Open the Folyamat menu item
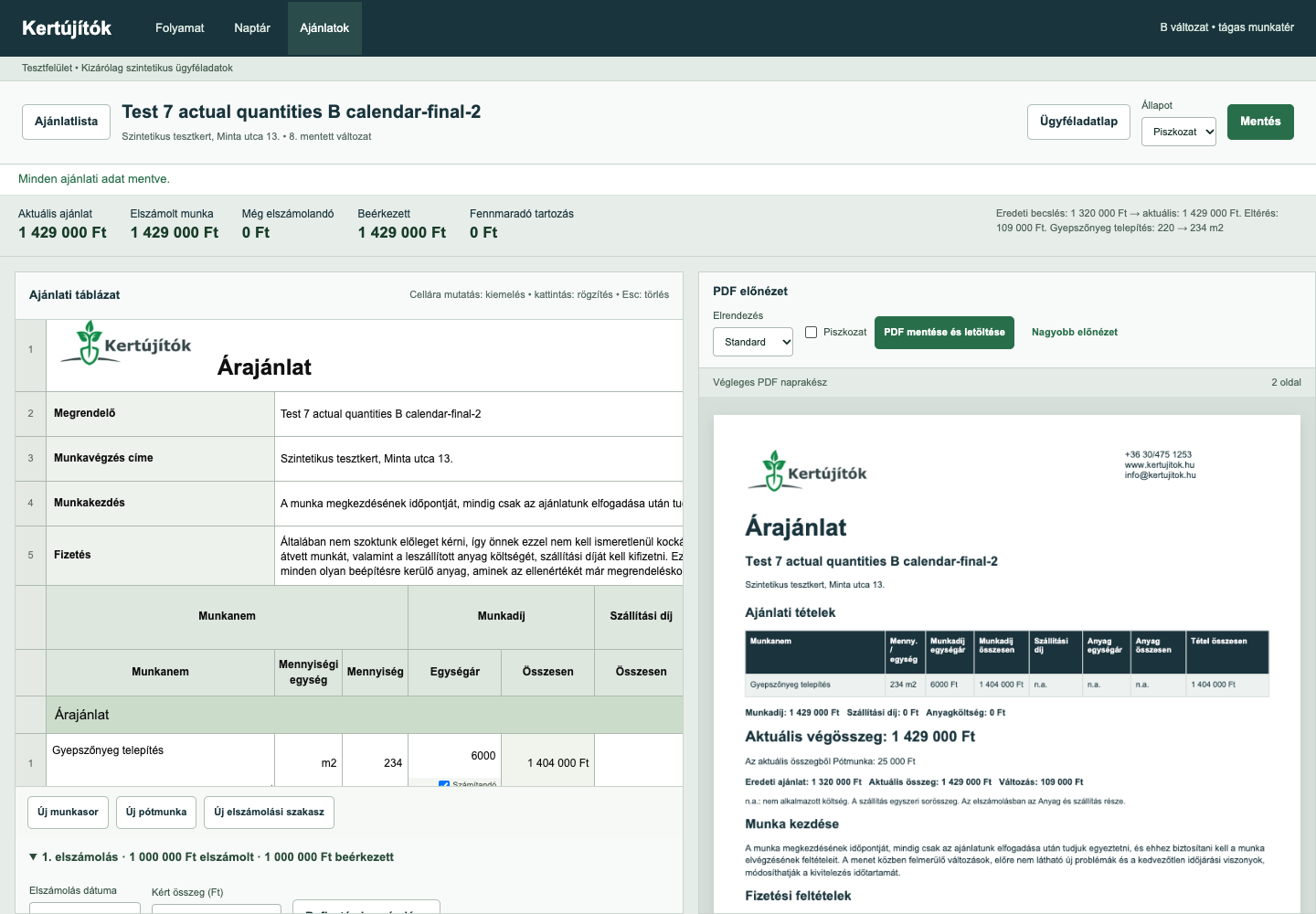The height and width of the screenshot is (914, 1316). [180, 28]
